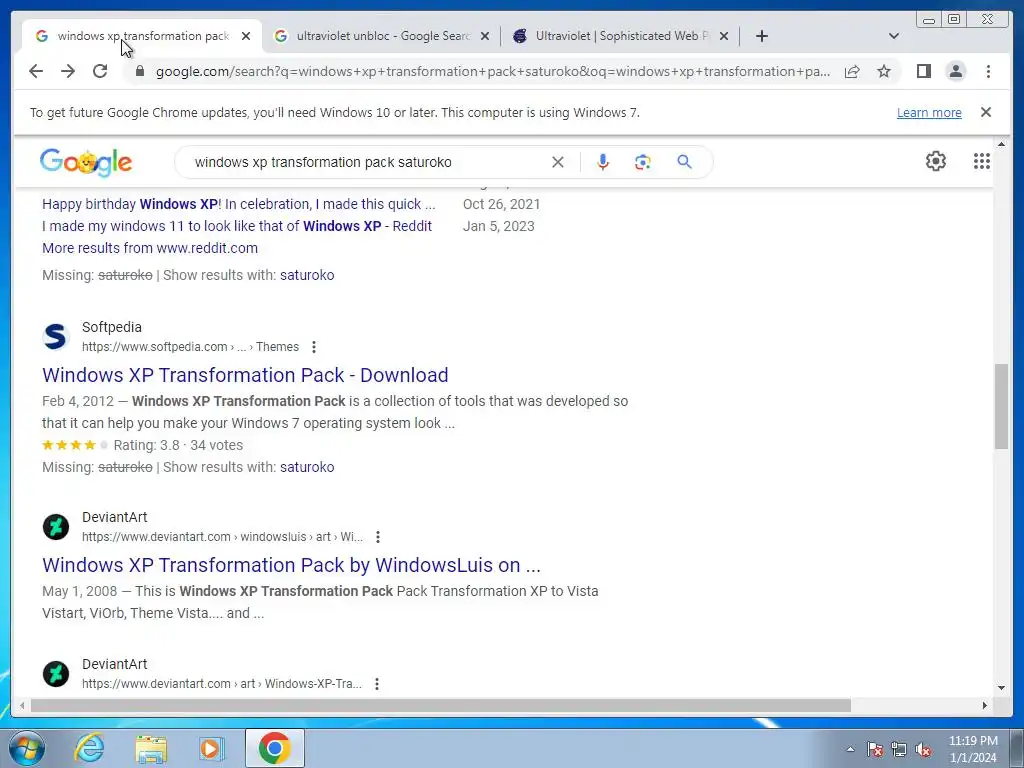Open the taskbar clock and date

tap(973, 749)
